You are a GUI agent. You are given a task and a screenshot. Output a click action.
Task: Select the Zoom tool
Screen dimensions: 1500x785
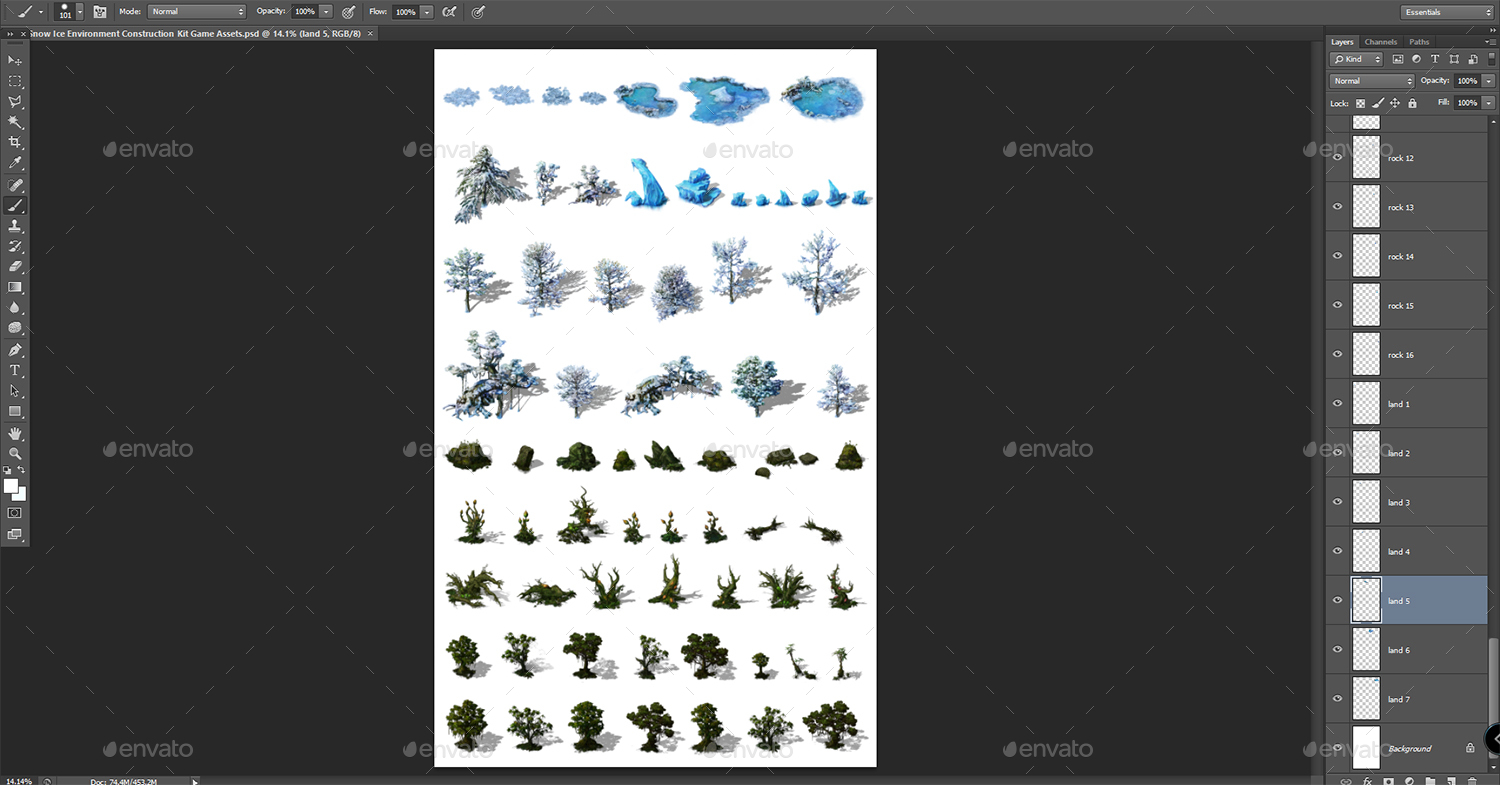(14, 453)
